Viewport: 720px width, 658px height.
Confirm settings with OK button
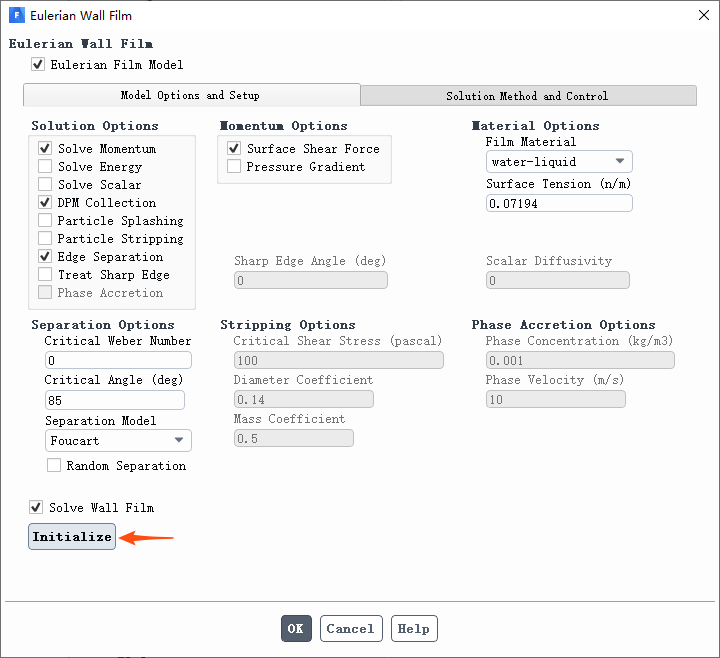(x=295, y=629)
